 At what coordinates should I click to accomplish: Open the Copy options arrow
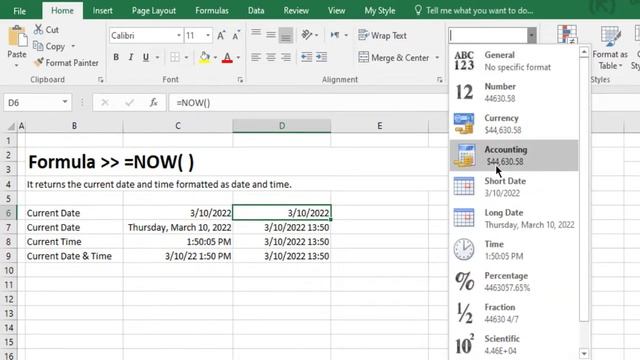click(x=73, y=46)
